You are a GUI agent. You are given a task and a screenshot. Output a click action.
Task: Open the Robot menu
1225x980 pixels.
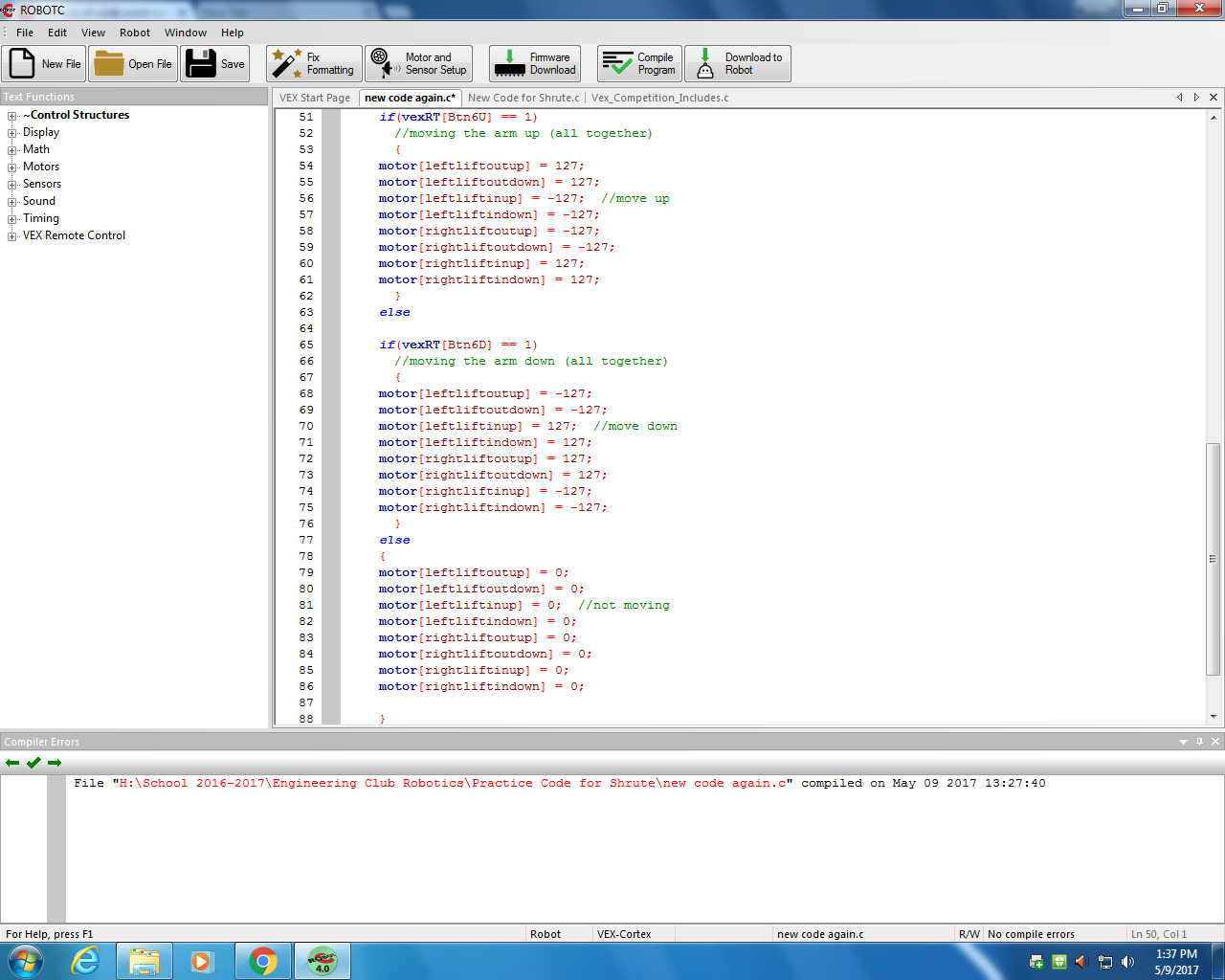point(135,33)
